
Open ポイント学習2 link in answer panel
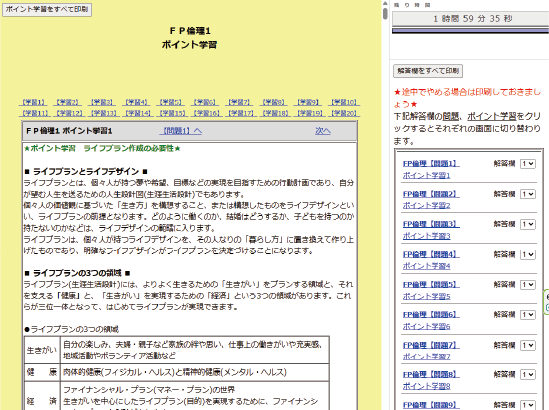[x=426, y=206]
